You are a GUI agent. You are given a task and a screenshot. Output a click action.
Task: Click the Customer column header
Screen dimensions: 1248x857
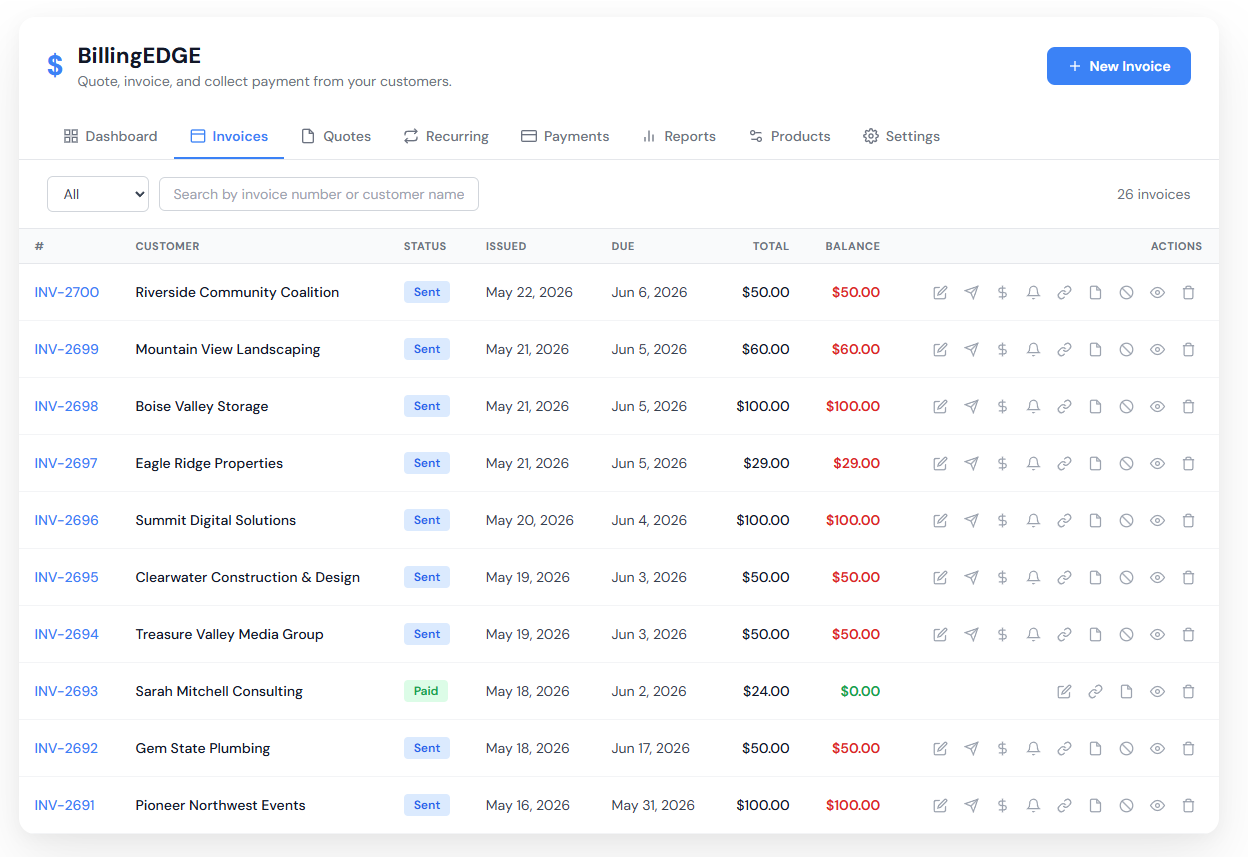[168, 246]
